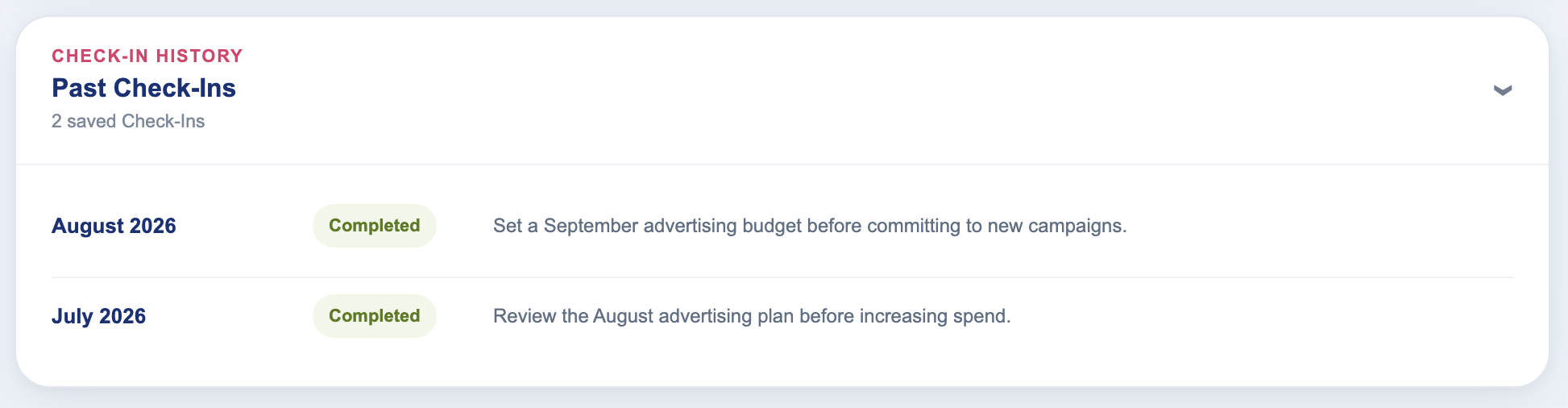Select the September advertising budget note

810,226
